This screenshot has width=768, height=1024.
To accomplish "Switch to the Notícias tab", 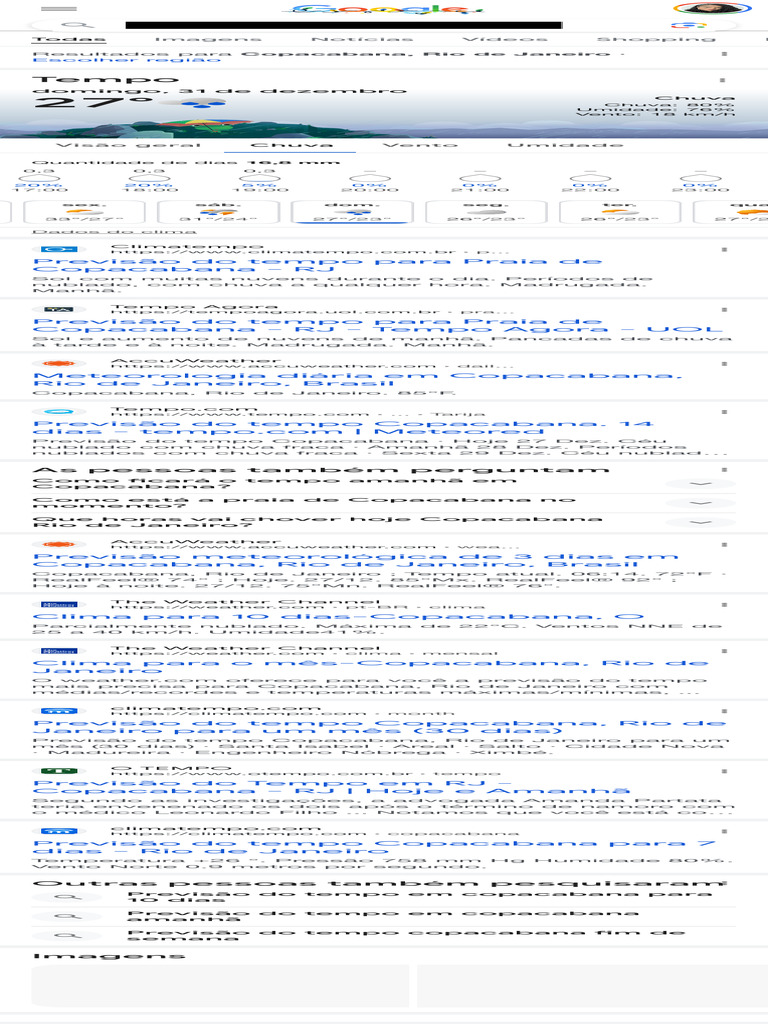I will [x=362, y=39].
